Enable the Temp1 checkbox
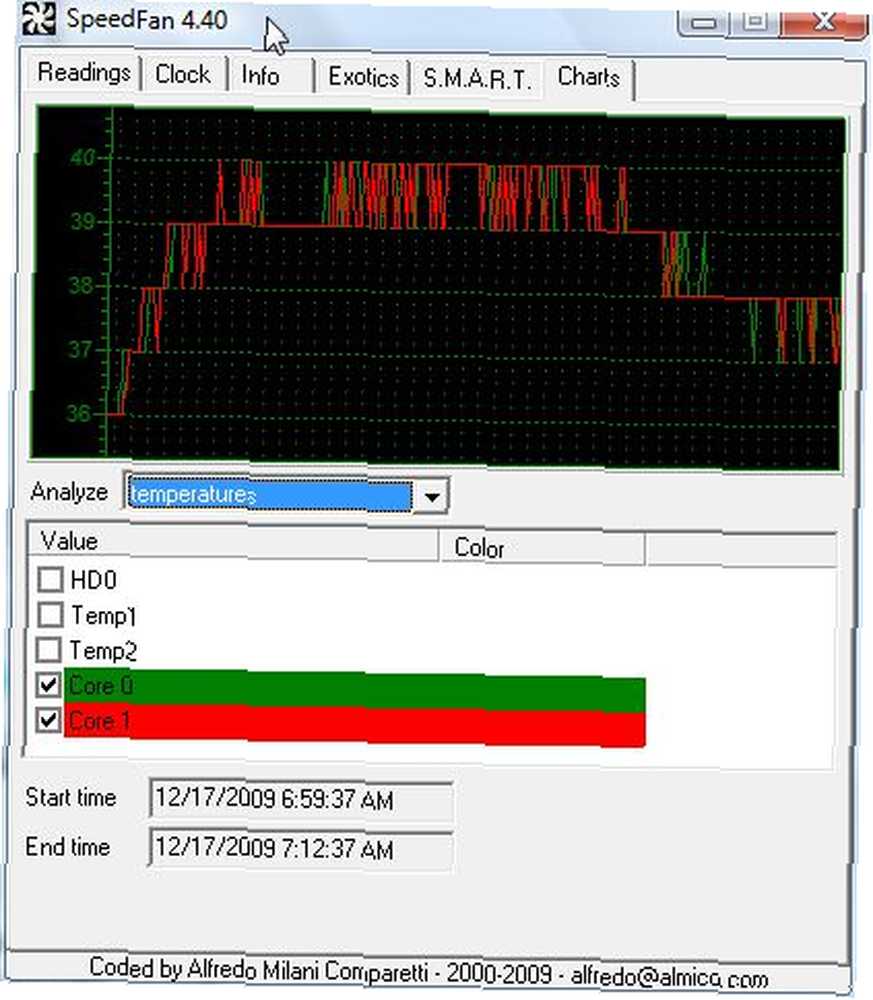 pos(50,615)
